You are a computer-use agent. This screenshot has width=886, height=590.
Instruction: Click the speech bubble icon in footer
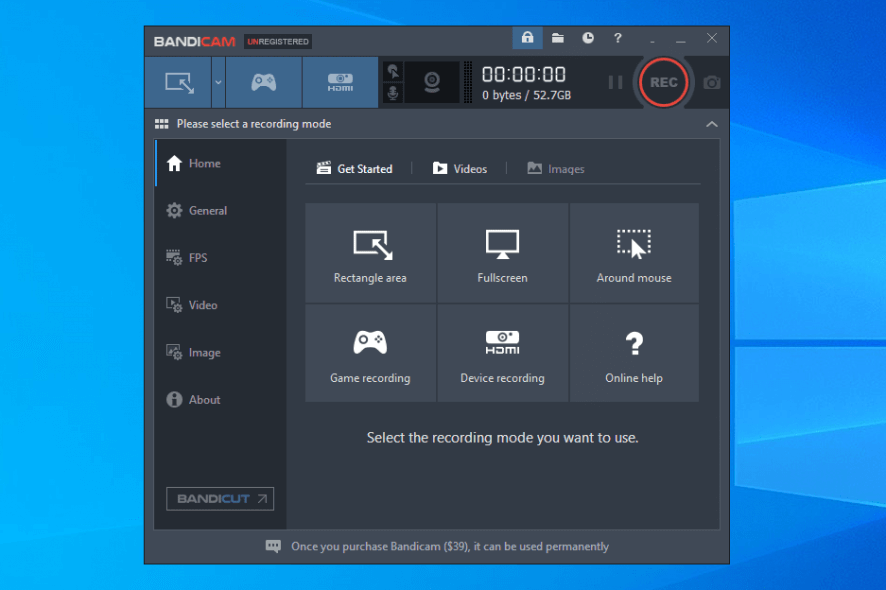pyautogui.click(x=273, y=546)
